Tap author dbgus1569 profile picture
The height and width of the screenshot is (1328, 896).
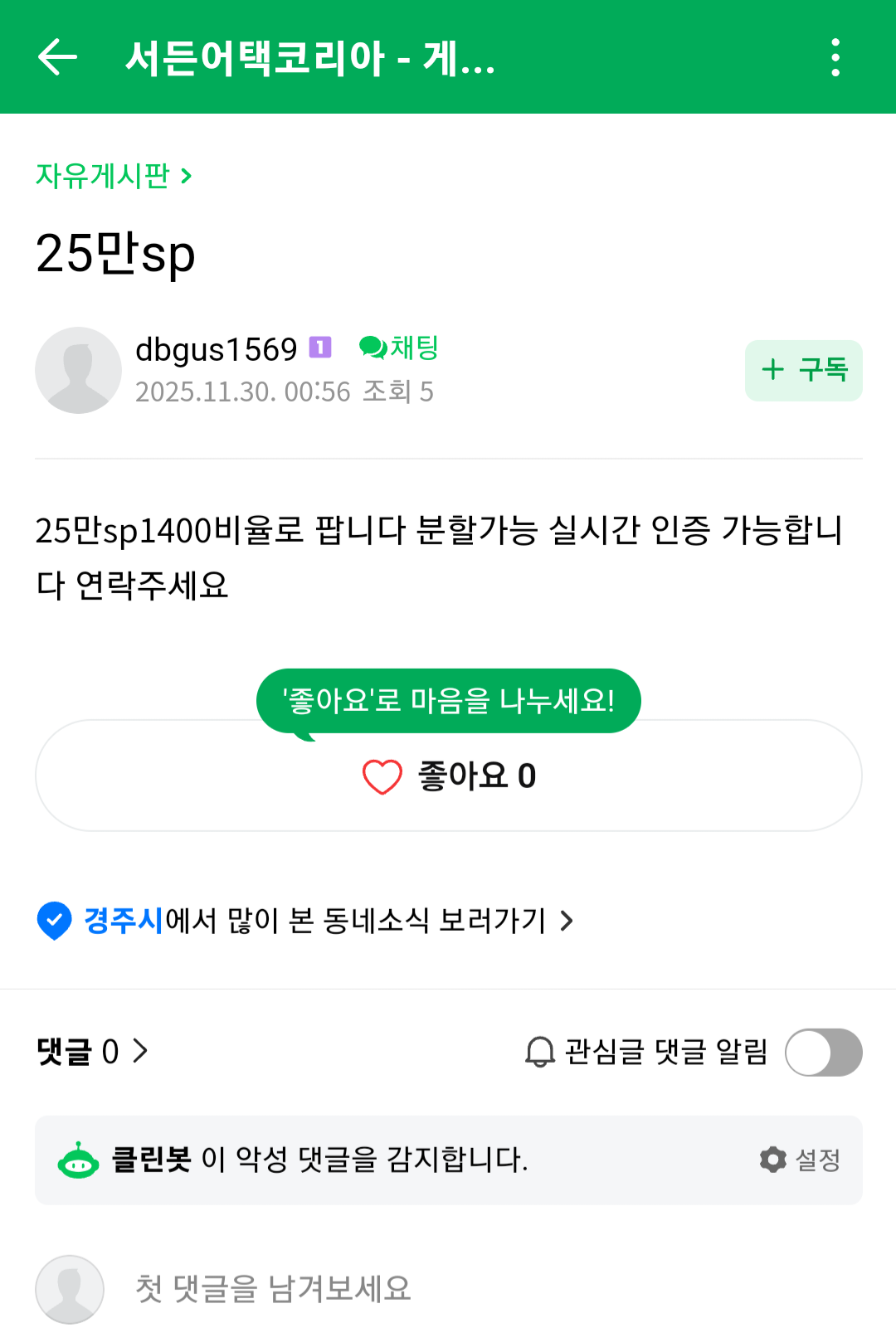[x=78, y=370]
